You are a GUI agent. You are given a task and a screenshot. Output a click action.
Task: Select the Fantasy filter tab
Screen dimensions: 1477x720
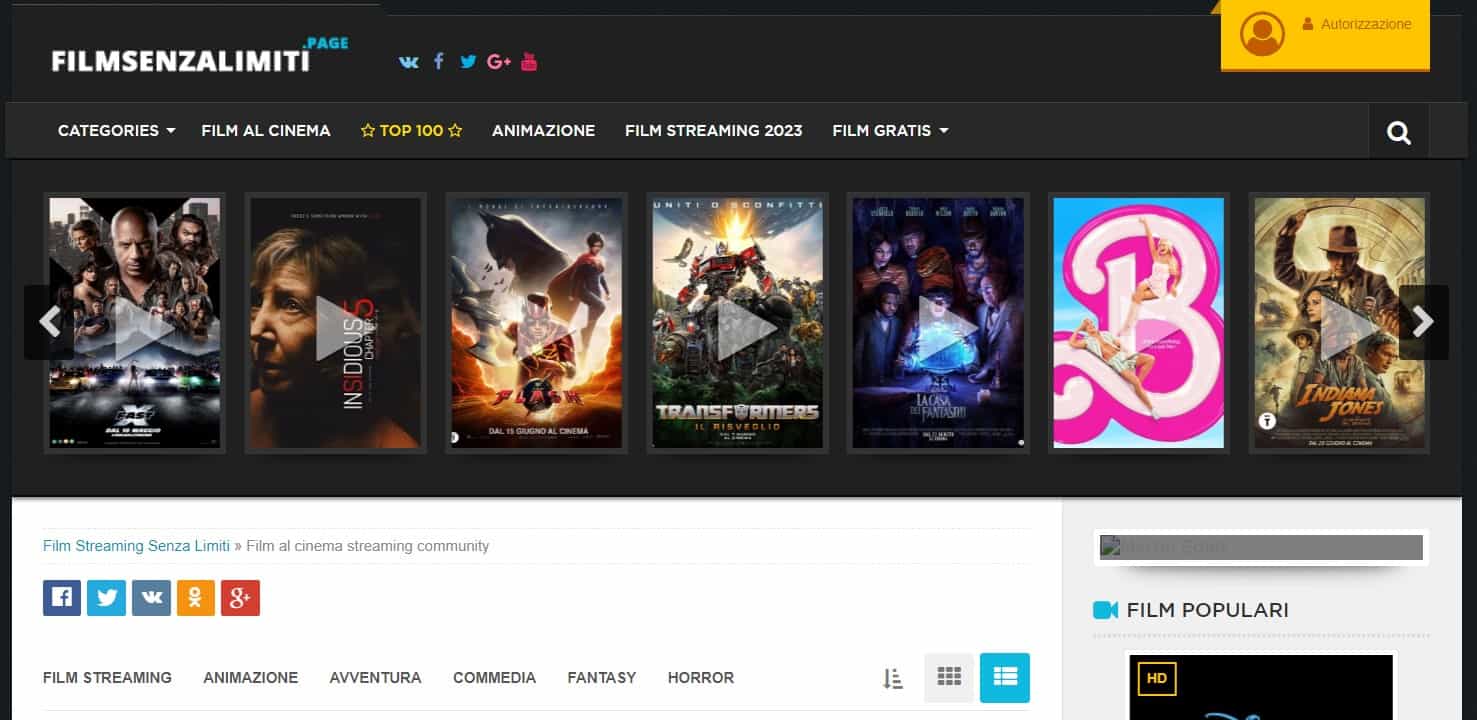pos(602,677)
